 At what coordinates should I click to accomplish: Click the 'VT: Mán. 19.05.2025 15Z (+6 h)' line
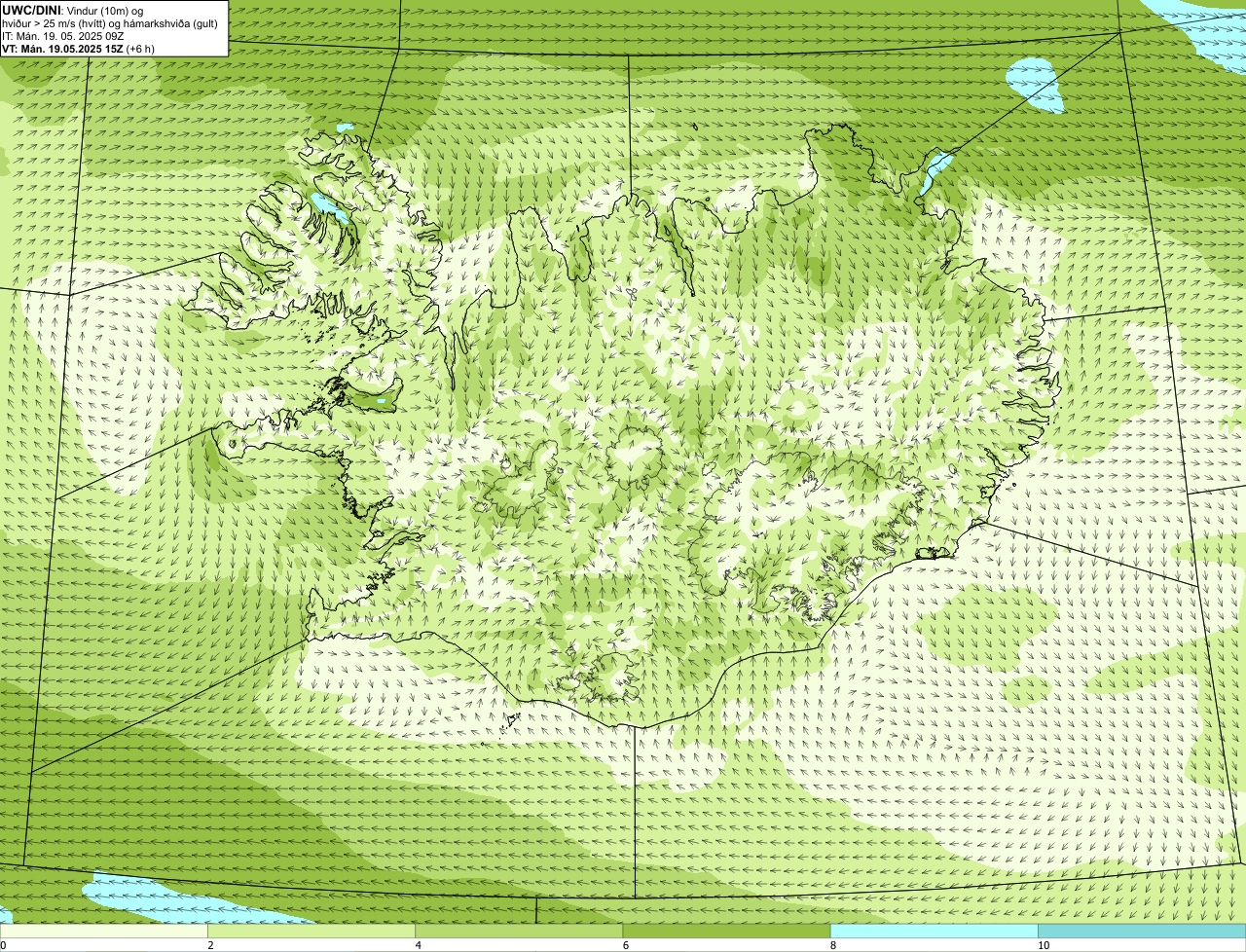tap(78, 48)
